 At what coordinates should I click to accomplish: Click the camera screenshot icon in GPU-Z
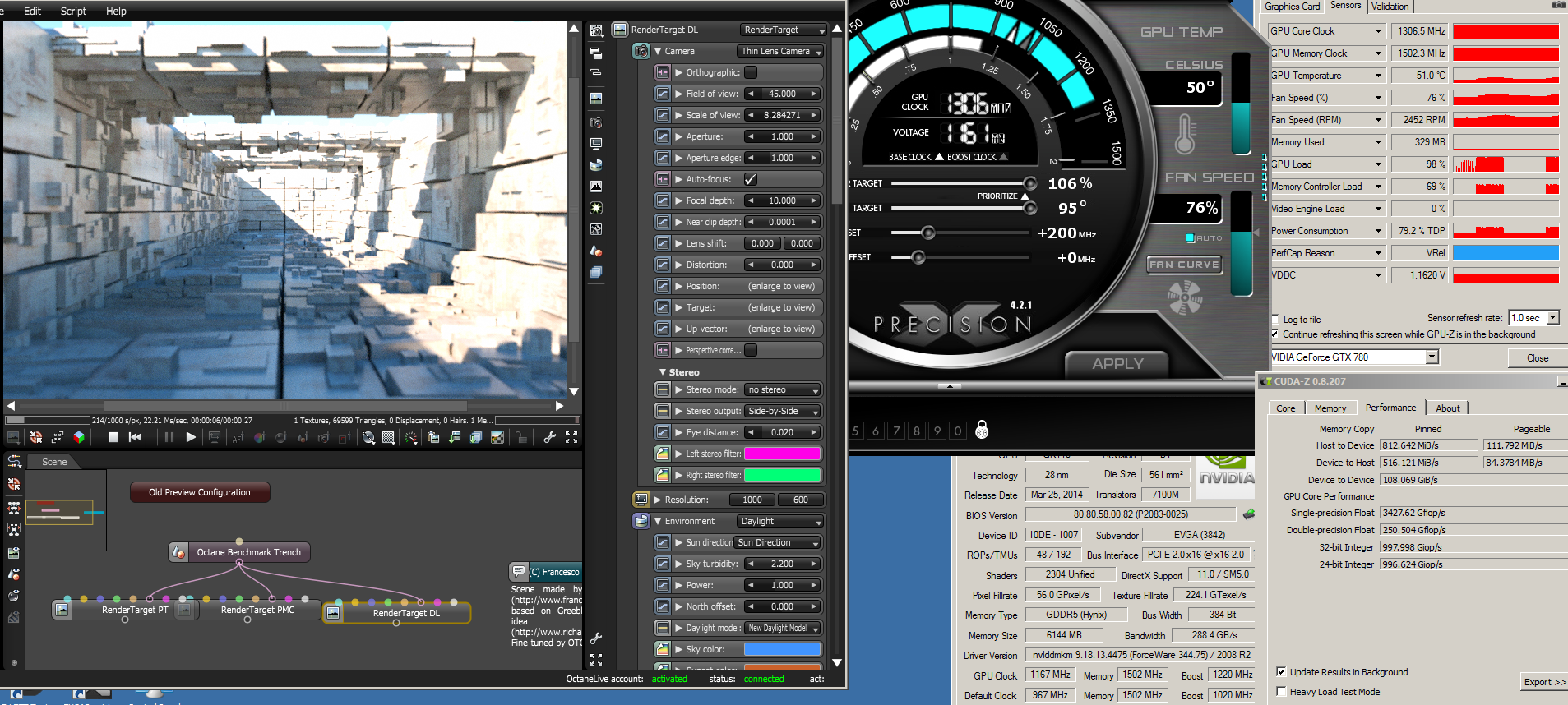point(1558,5)
